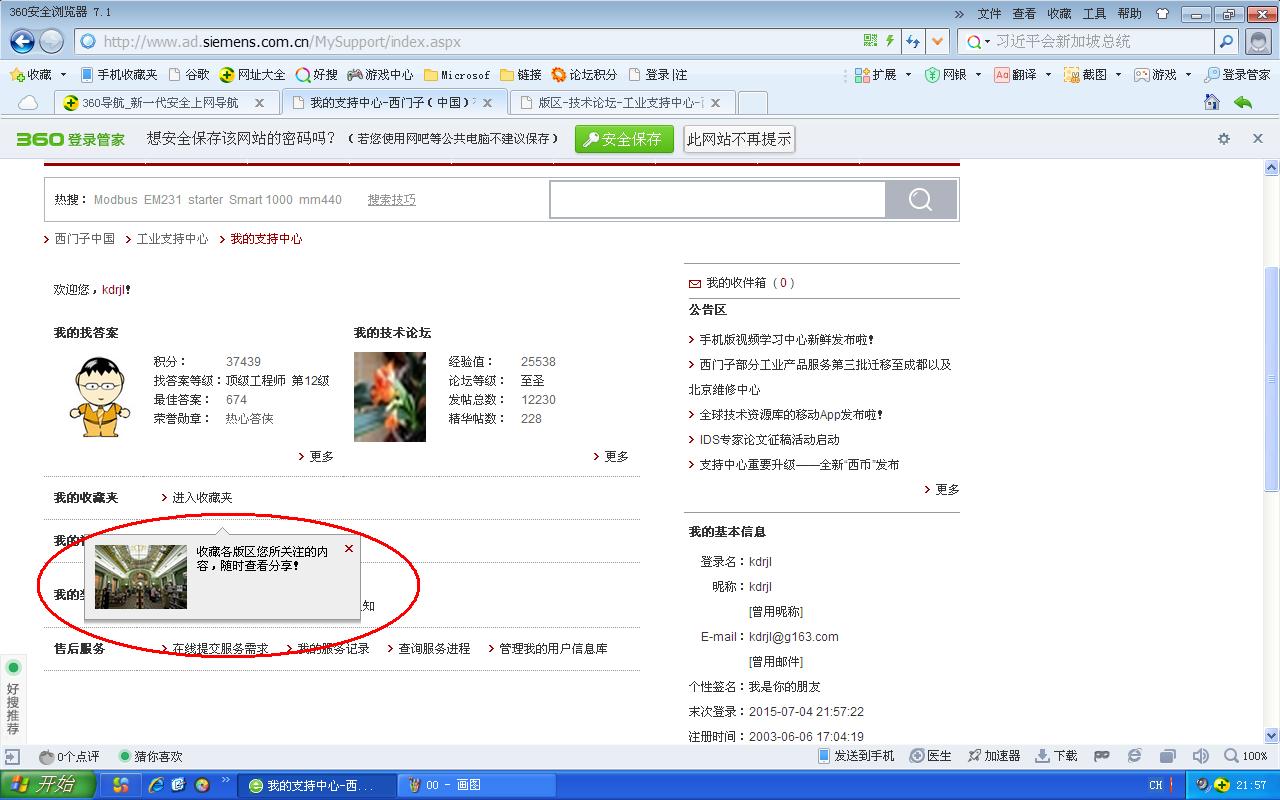Click inside the Siemens page search field

coord(717,200)
